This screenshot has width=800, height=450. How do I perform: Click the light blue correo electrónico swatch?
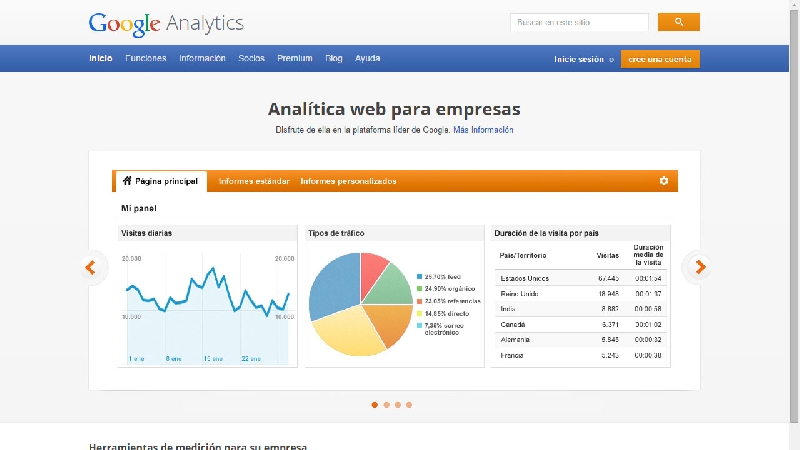(x=419, y=326)
